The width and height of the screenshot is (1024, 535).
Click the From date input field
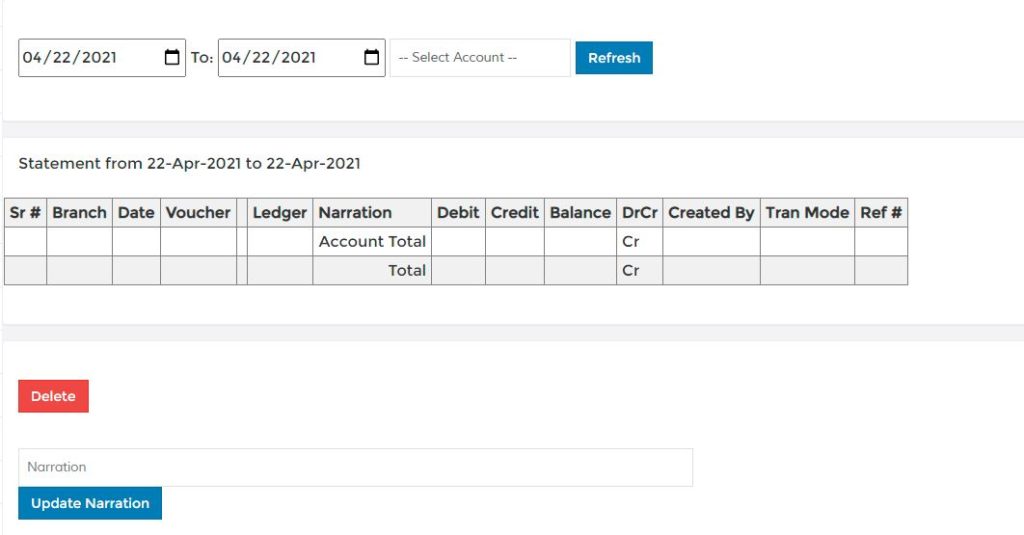pyautogui.click(x=102, y=57)
